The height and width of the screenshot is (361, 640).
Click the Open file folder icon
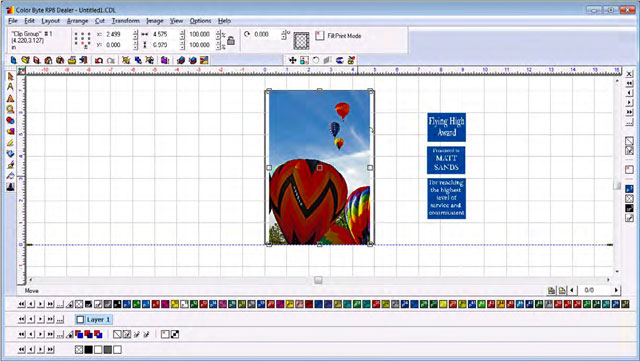pyautogui.click(x=25, y=60)
